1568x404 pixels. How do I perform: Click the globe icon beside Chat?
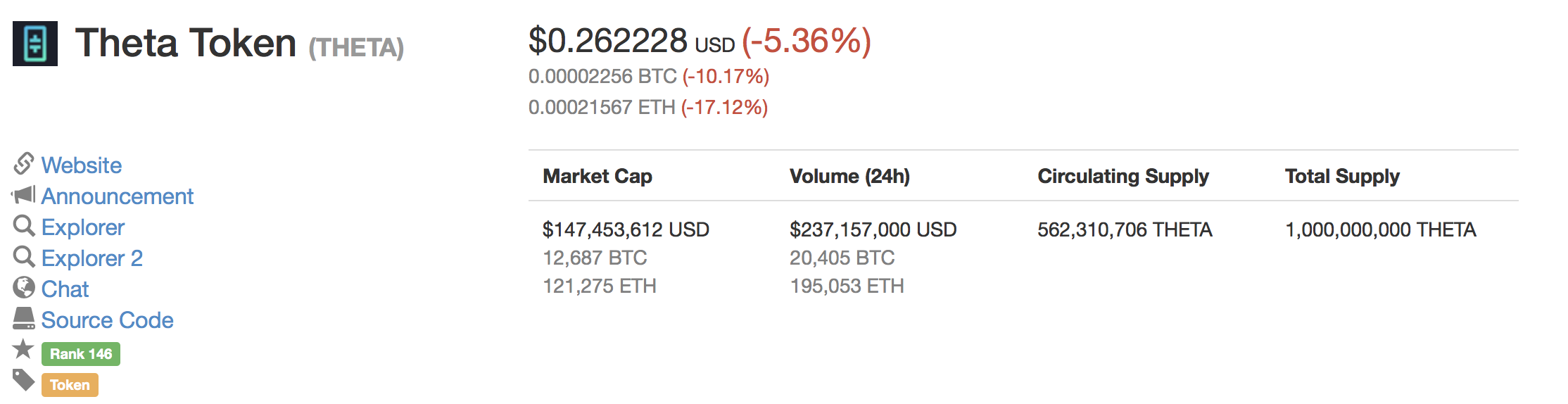[x=24, y=287]
